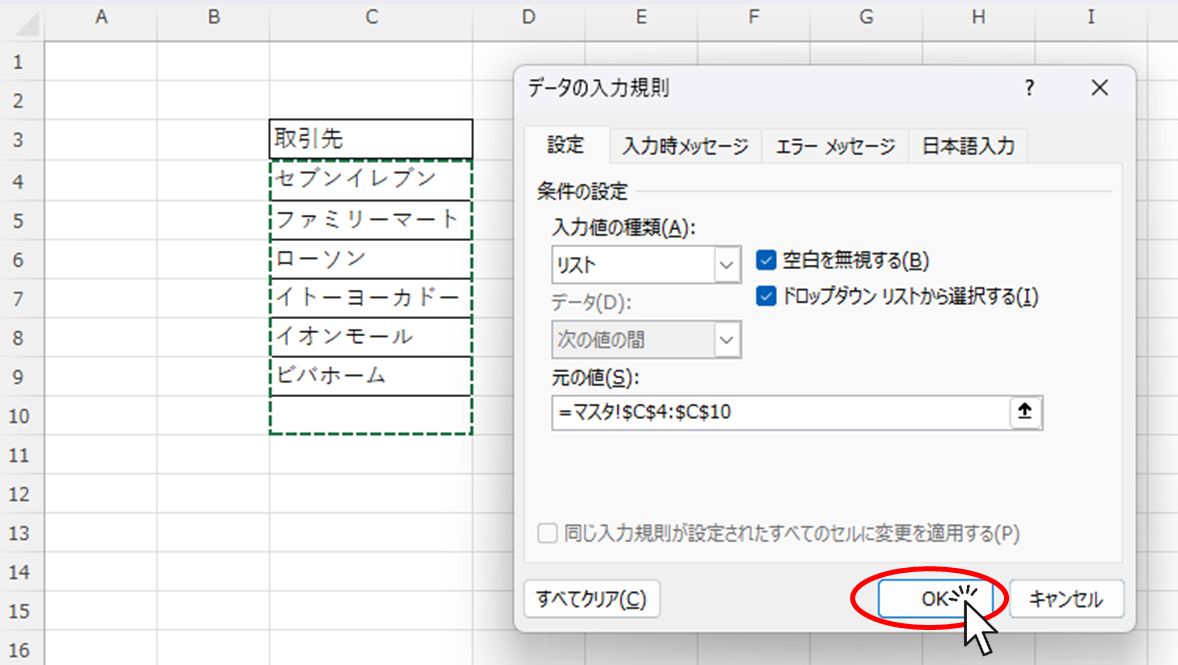1178x665 pixels.
Task: Check 同じ入力規則が設定されたすべてのセルに変更を適用する
Action: point(548,533)
